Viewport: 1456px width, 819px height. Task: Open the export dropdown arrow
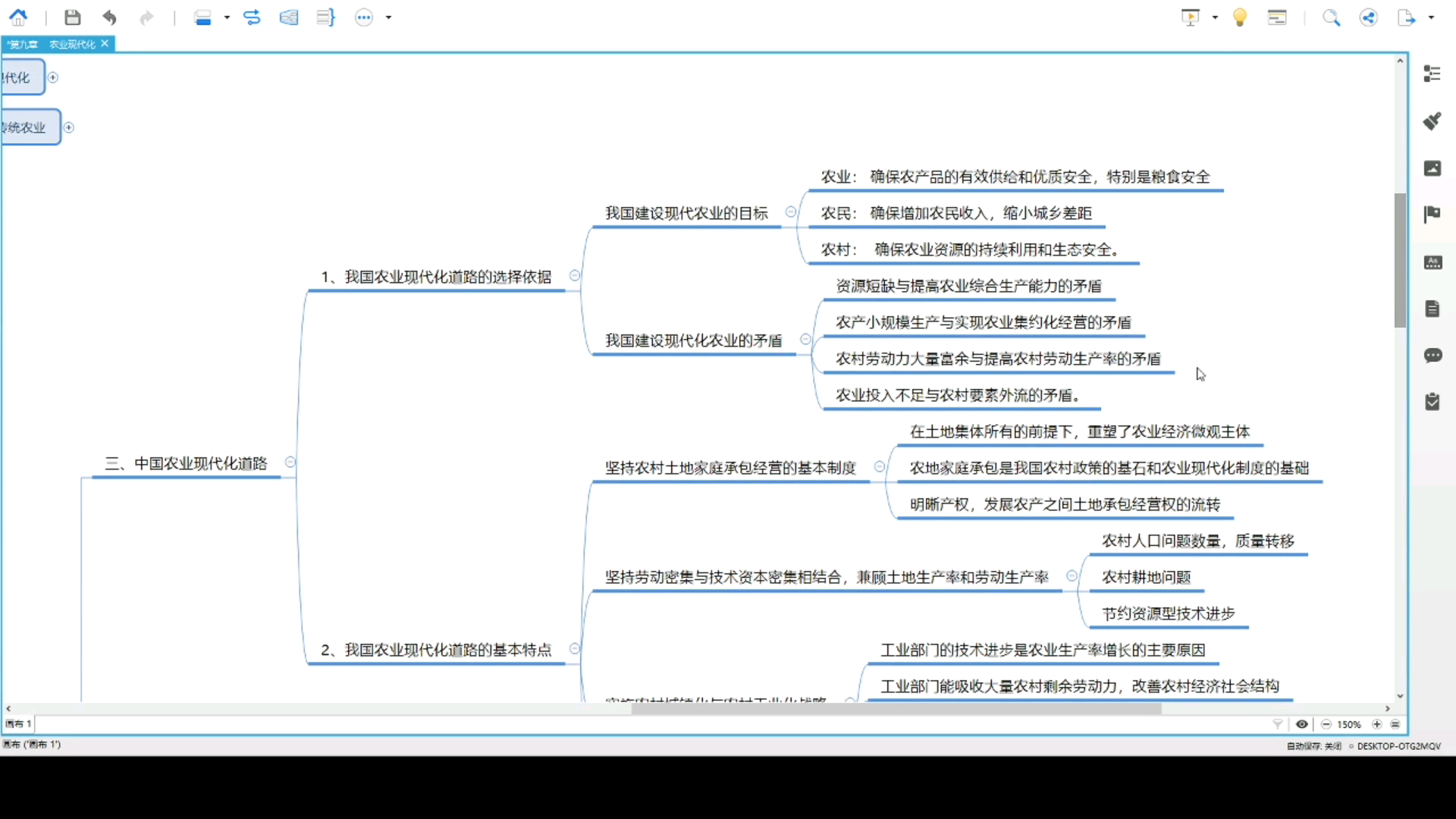click(1431, 17)
